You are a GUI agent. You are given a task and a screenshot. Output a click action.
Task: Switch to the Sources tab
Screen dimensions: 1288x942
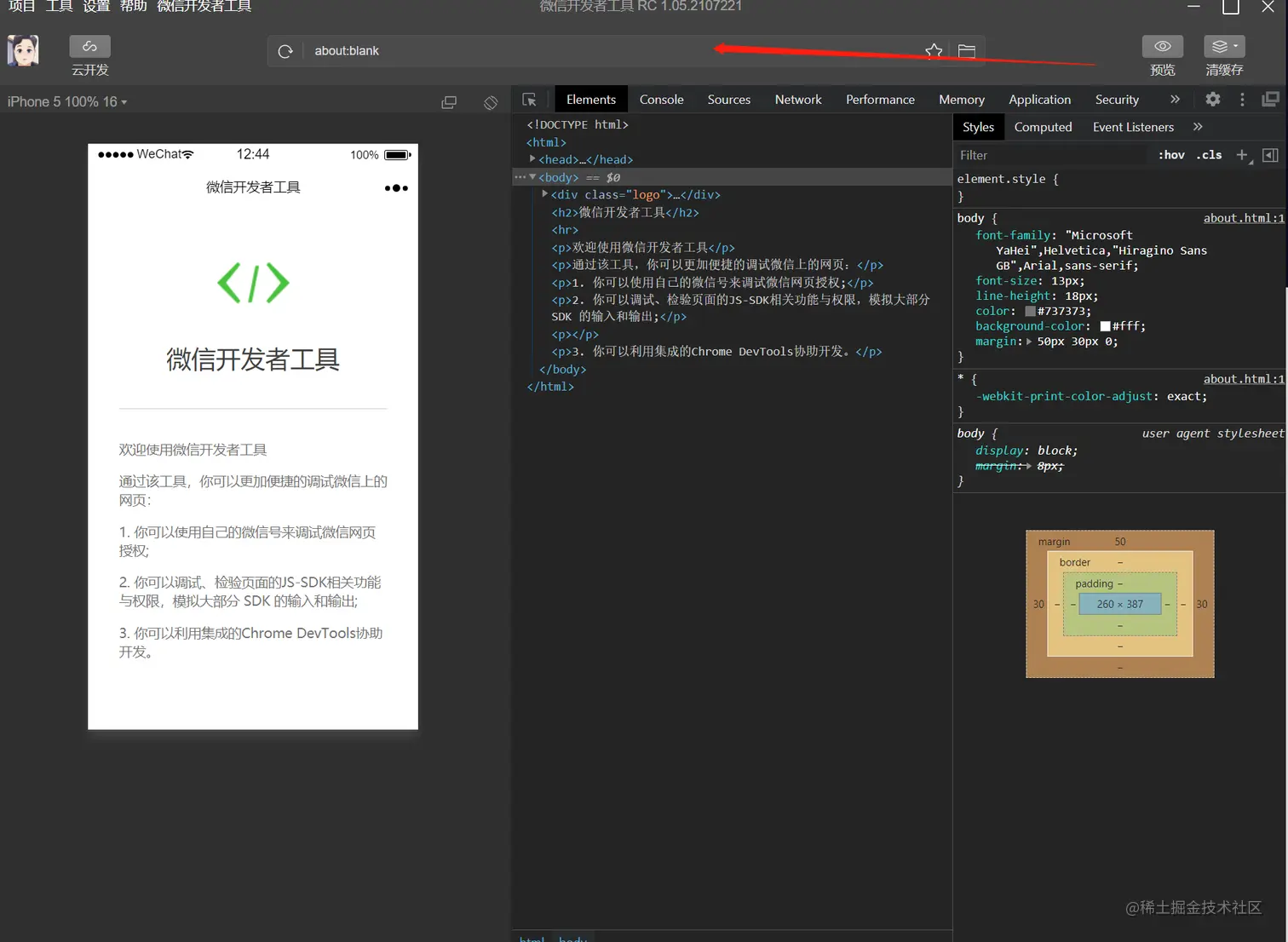pyautogui.click(x=729, y=100)
